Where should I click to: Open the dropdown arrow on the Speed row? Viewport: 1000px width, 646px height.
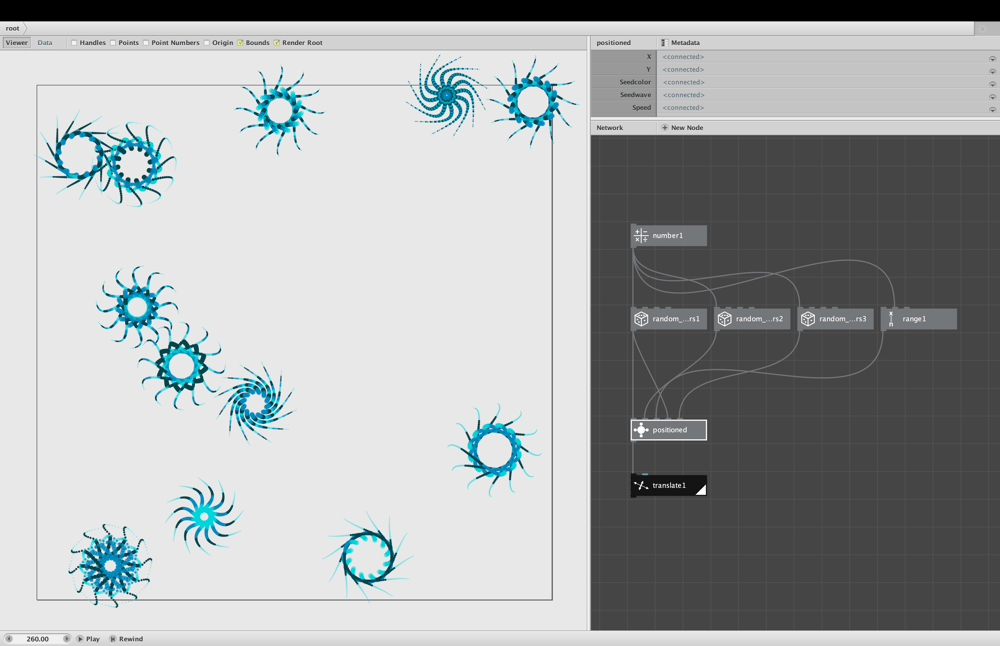(x=992, y=109)
